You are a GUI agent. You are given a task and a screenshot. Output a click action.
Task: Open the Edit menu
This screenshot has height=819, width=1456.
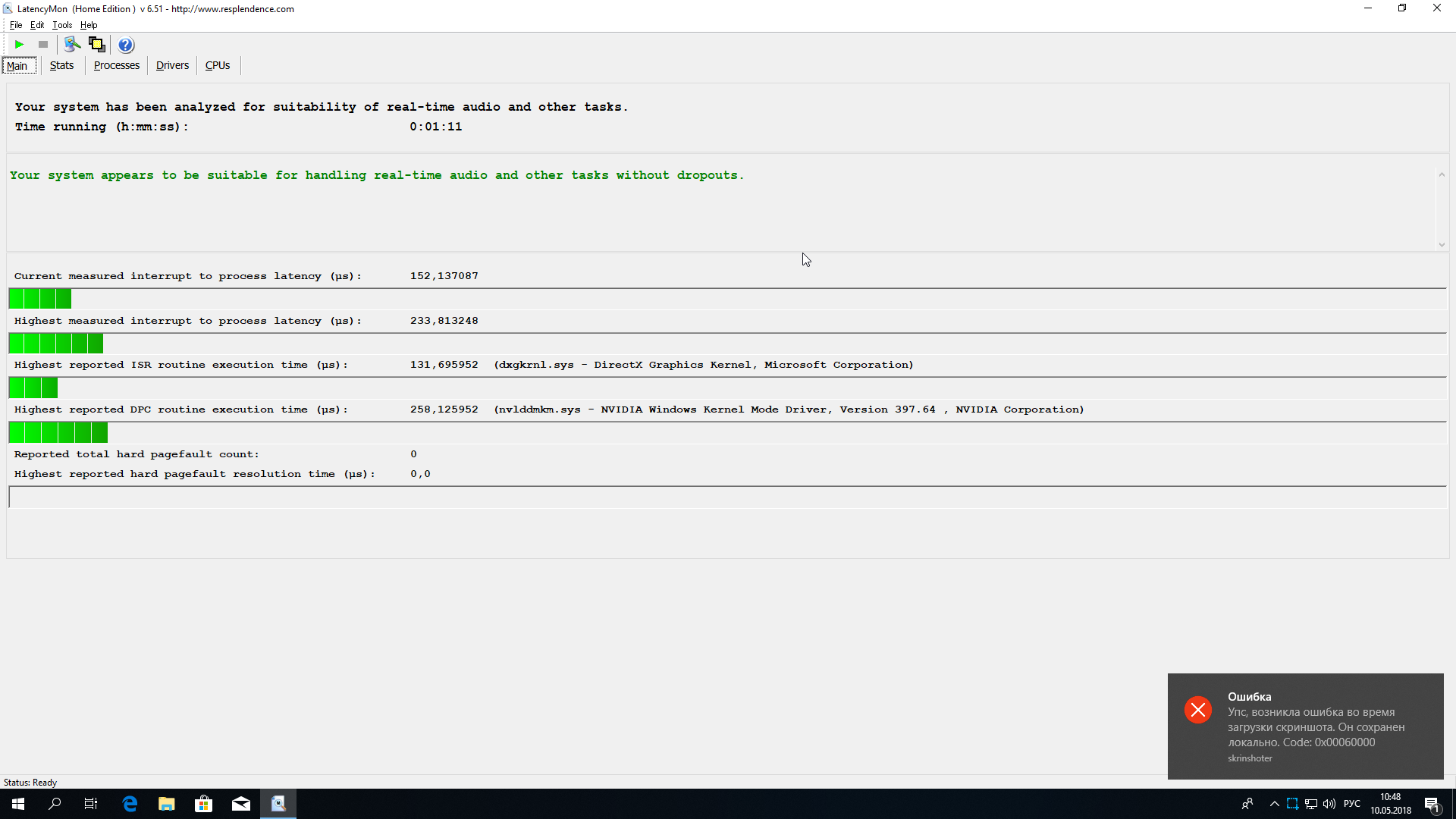click(x=37, y=25)
